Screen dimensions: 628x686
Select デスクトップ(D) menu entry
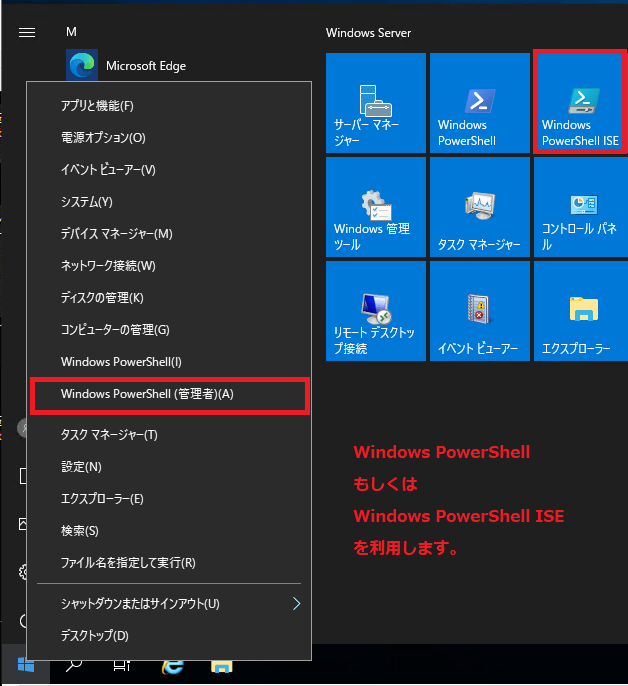point(169,635)
